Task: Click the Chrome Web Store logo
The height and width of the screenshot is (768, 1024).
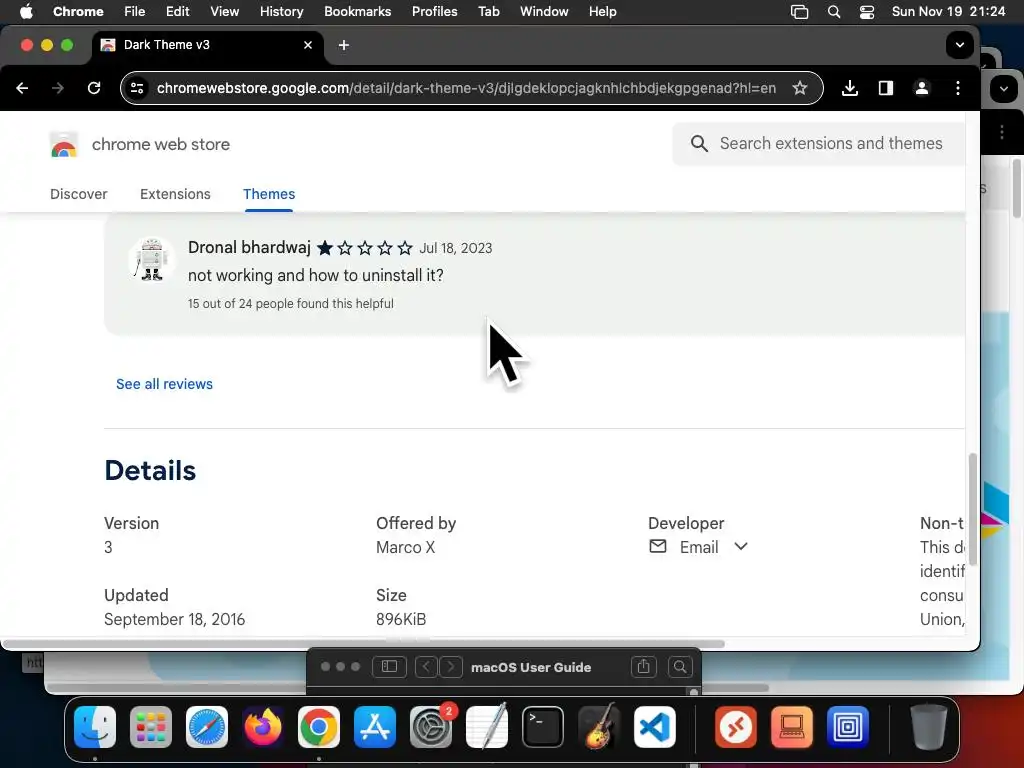Action: tap(64, 144)
